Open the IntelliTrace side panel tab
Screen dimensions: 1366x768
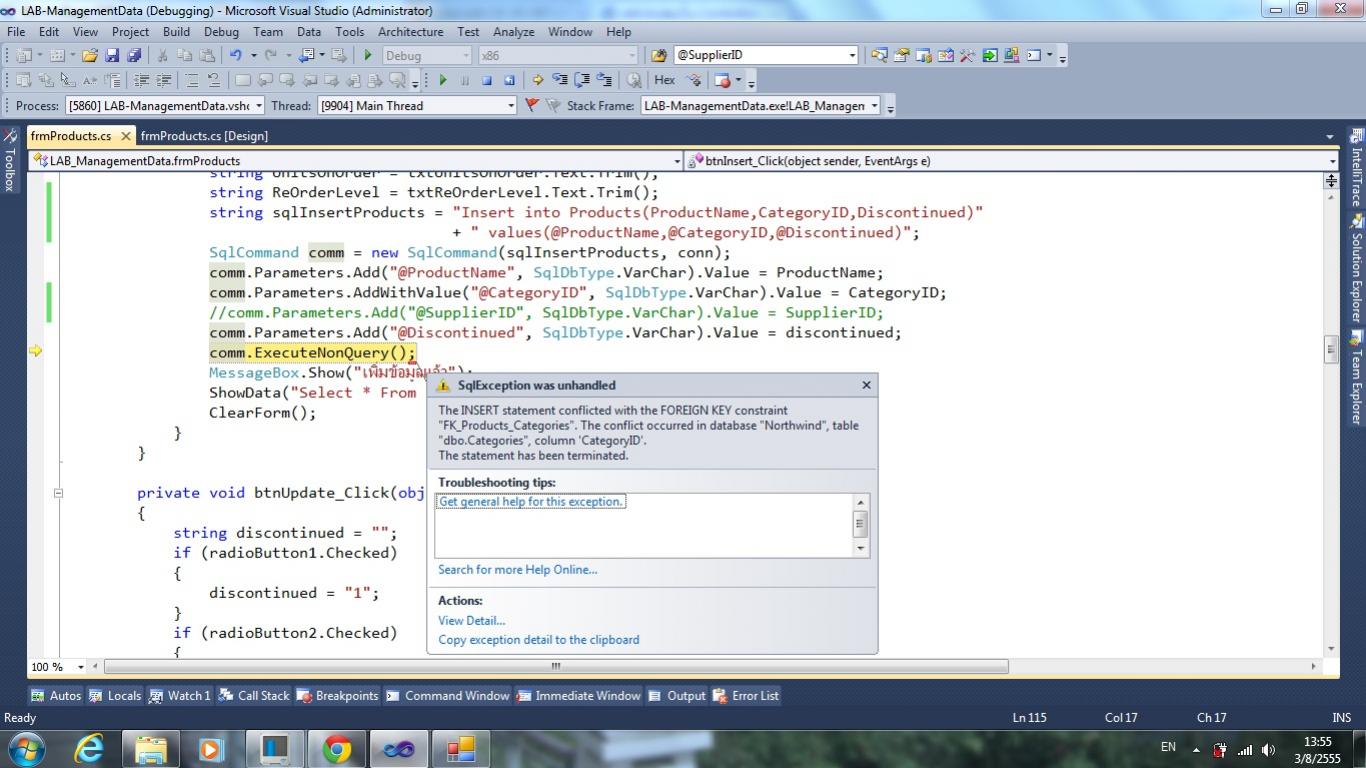tap(1357, 168)
